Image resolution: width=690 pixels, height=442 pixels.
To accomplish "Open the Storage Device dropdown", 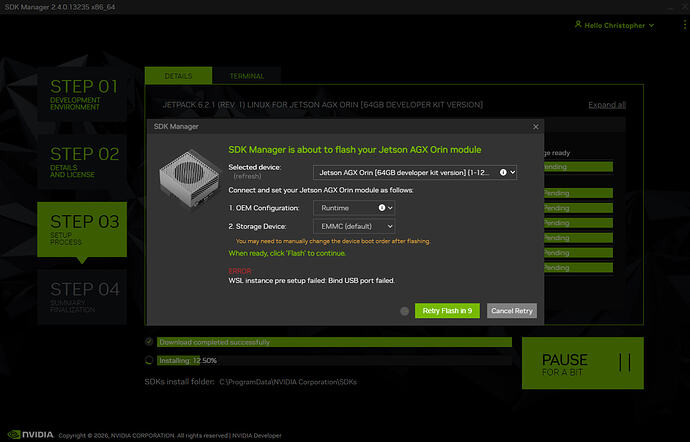I will [x=354, y=226].
